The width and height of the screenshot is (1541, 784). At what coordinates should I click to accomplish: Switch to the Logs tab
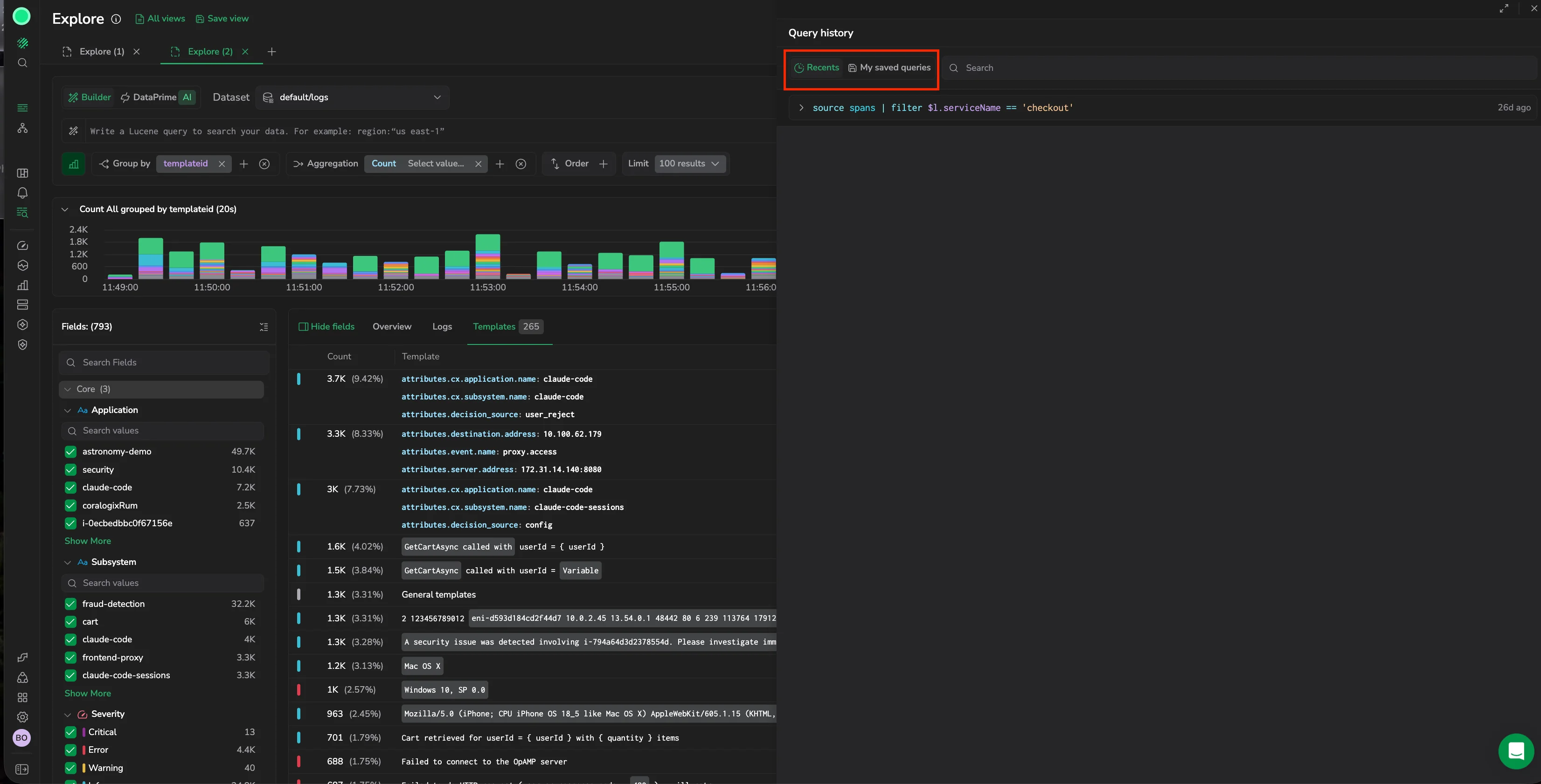[442, 327]
